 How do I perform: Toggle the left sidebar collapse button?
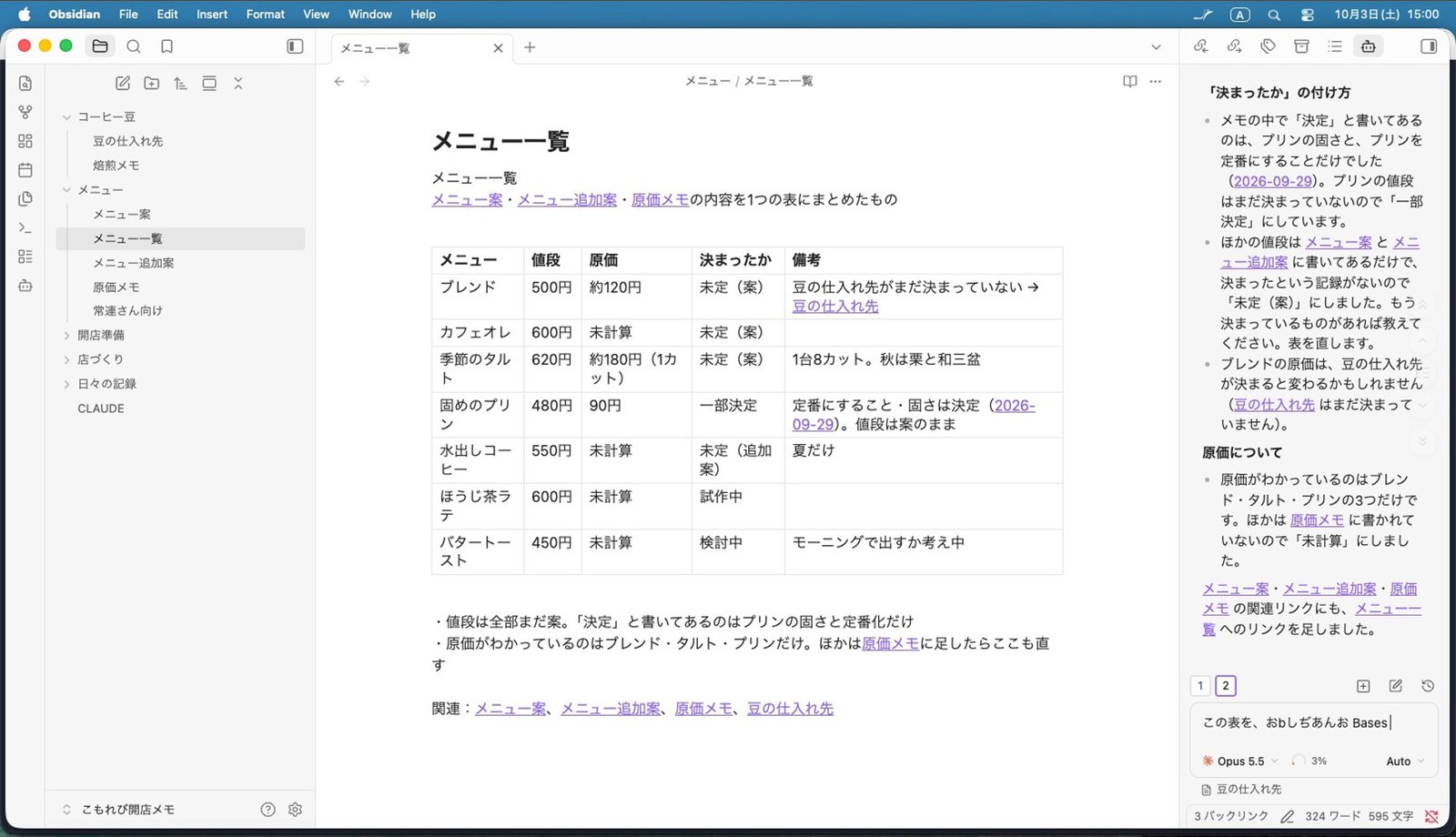[295, 46]
